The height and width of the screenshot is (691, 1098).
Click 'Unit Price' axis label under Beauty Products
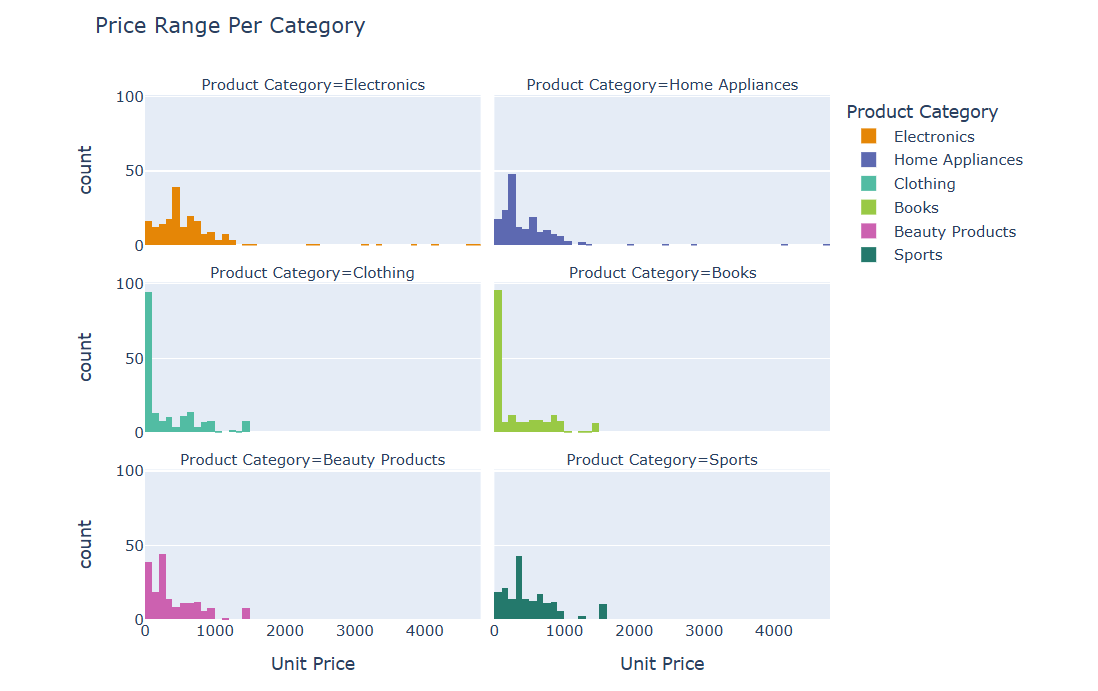[x=313, y=664]
